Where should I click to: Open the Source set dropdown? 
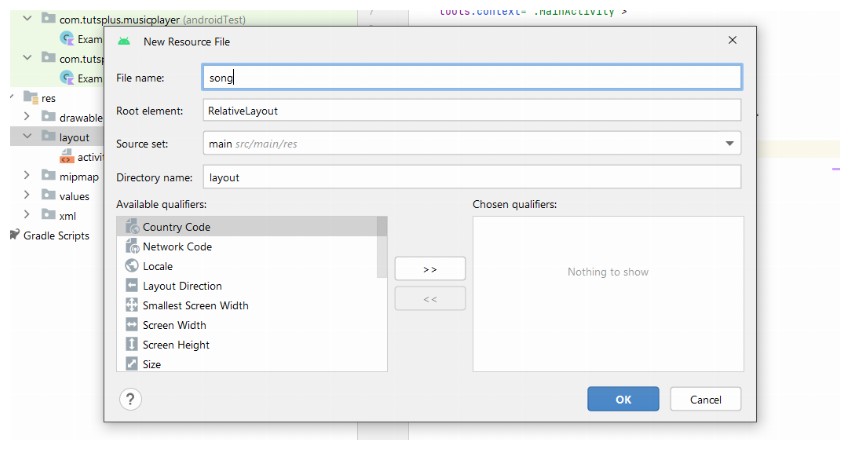(x=729, y=144)
